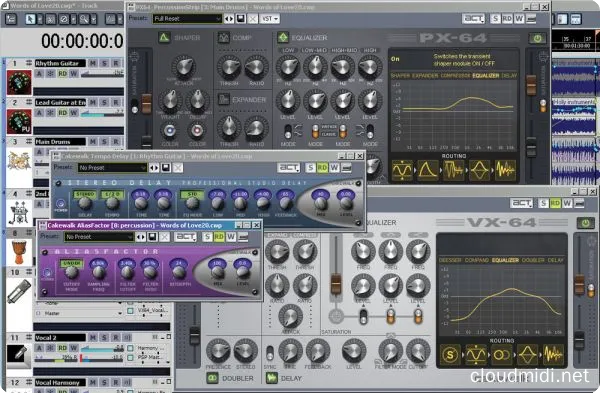Screen dimensions: 600x393
Task: Switch PX-64 display to EXPANDER tab
Action: (x=425, y=75)
